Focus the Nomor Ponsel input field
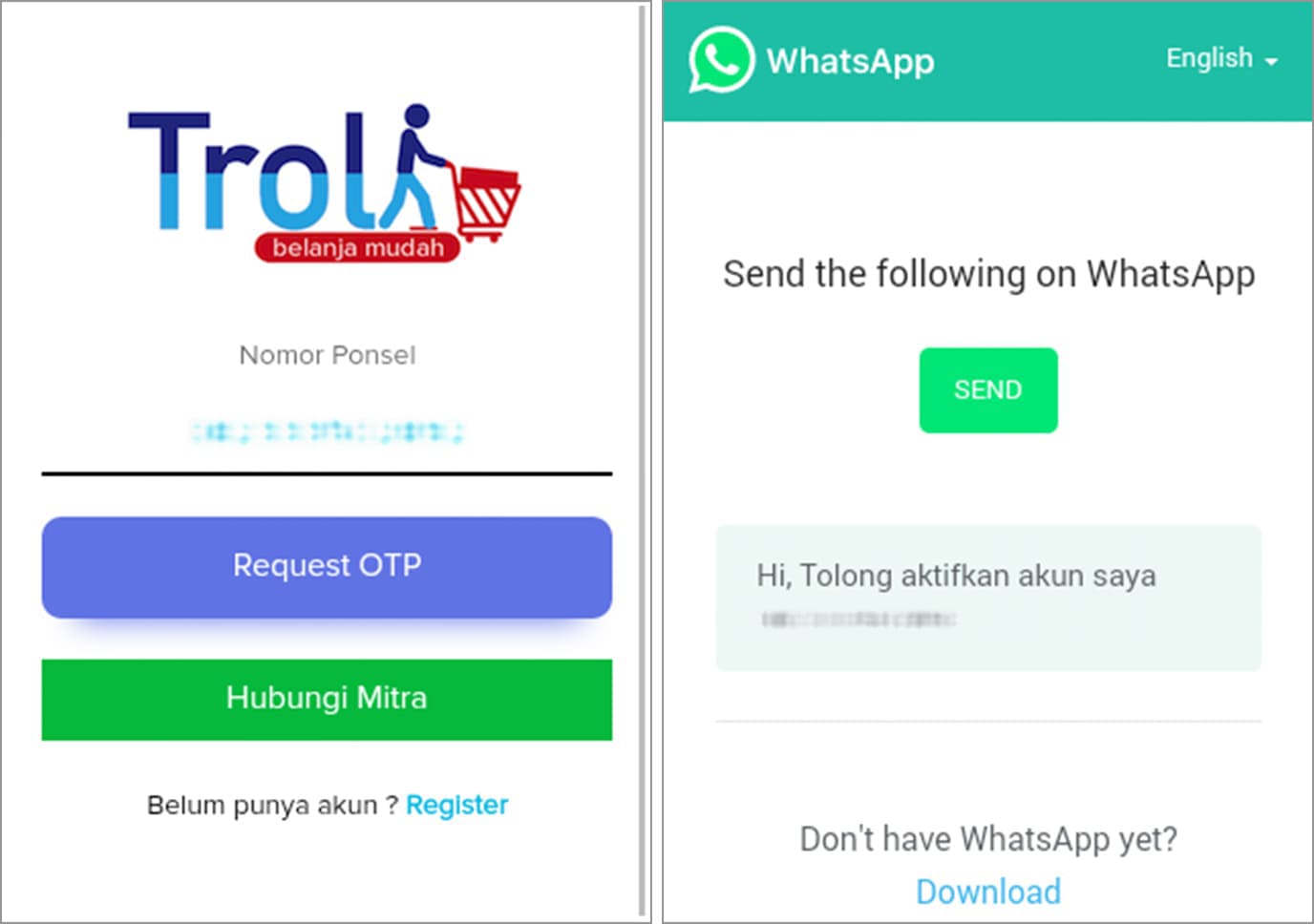 point(327,432)
